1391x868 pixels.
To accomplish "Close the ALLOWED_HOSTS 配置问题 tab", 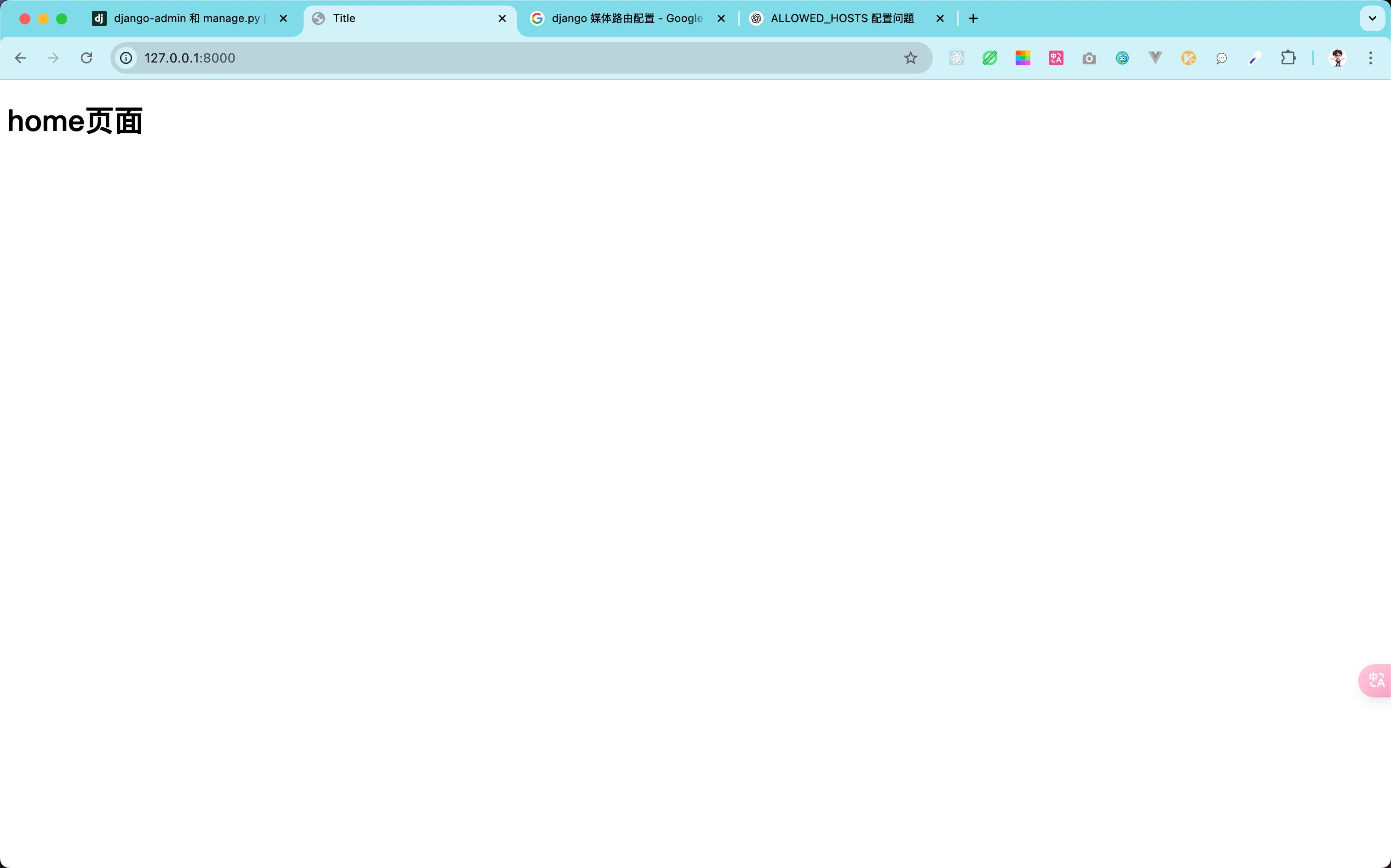I will pos(940,18).
